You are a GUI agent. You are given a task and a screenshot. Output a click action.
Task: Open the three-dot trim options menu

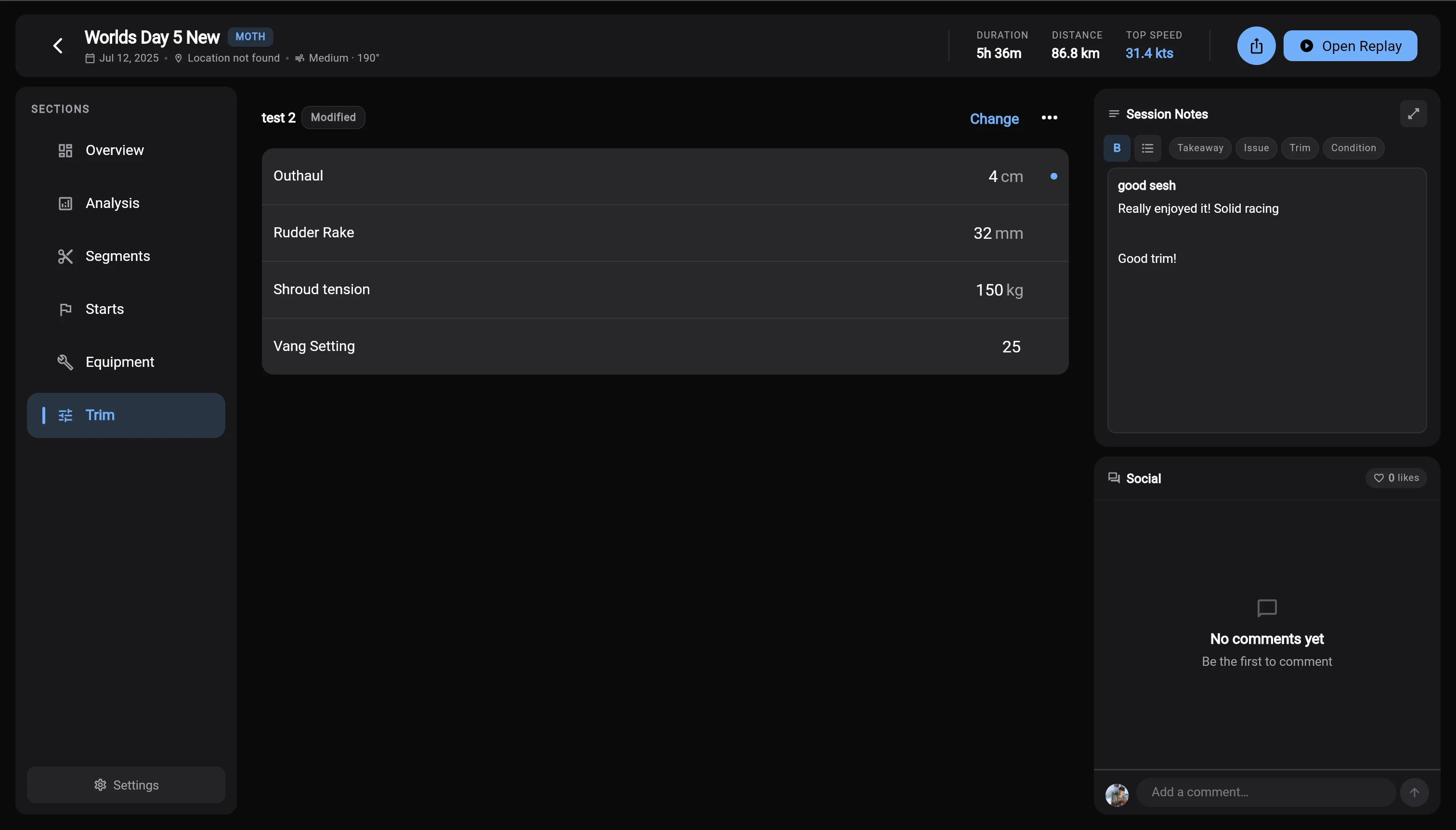pyautogui.click(x=1049, y=117)
